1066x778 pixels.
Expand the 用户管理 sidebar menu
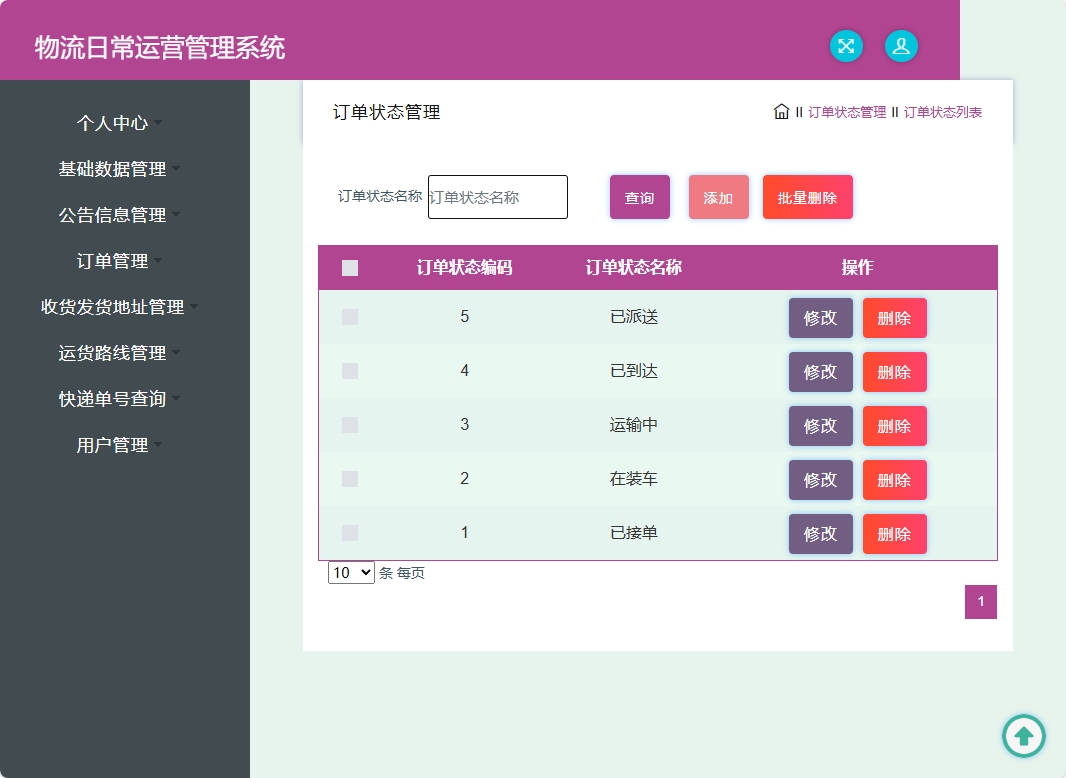point(113,444)
